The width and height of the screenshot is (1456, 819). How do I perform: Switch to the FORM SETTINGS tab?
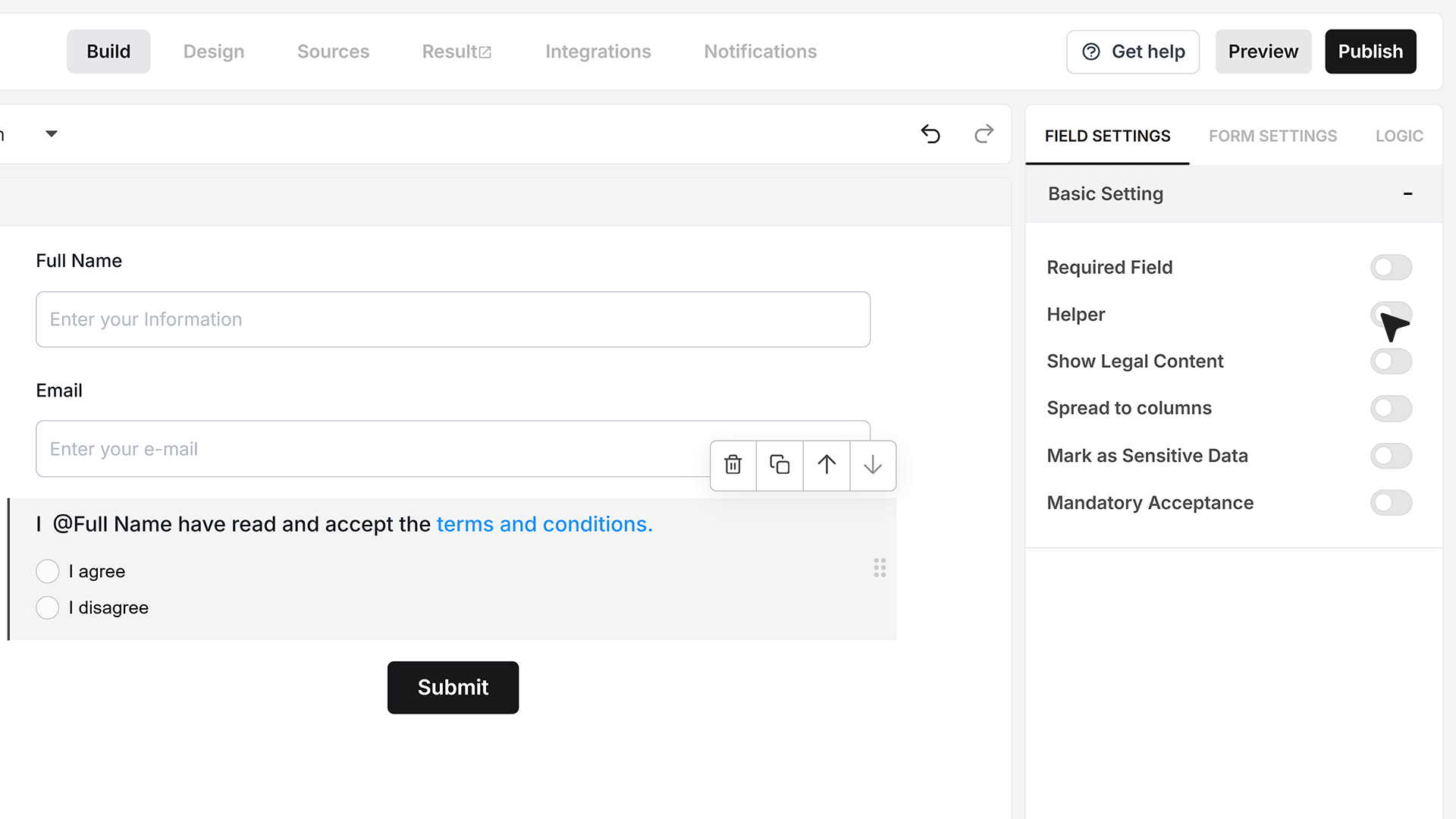tap(1272, 136)
